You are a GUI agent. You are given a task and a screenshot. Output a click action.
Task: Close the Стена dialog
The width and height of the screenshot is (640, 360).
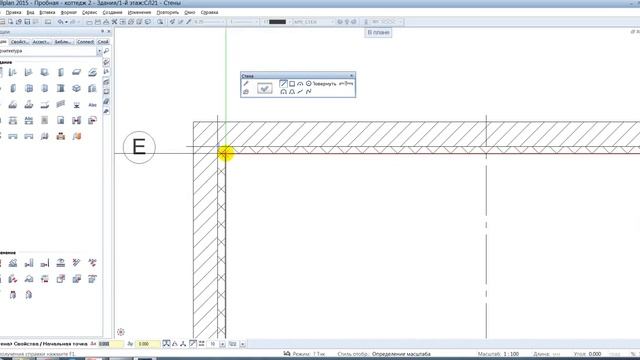[x=351, y=76]
